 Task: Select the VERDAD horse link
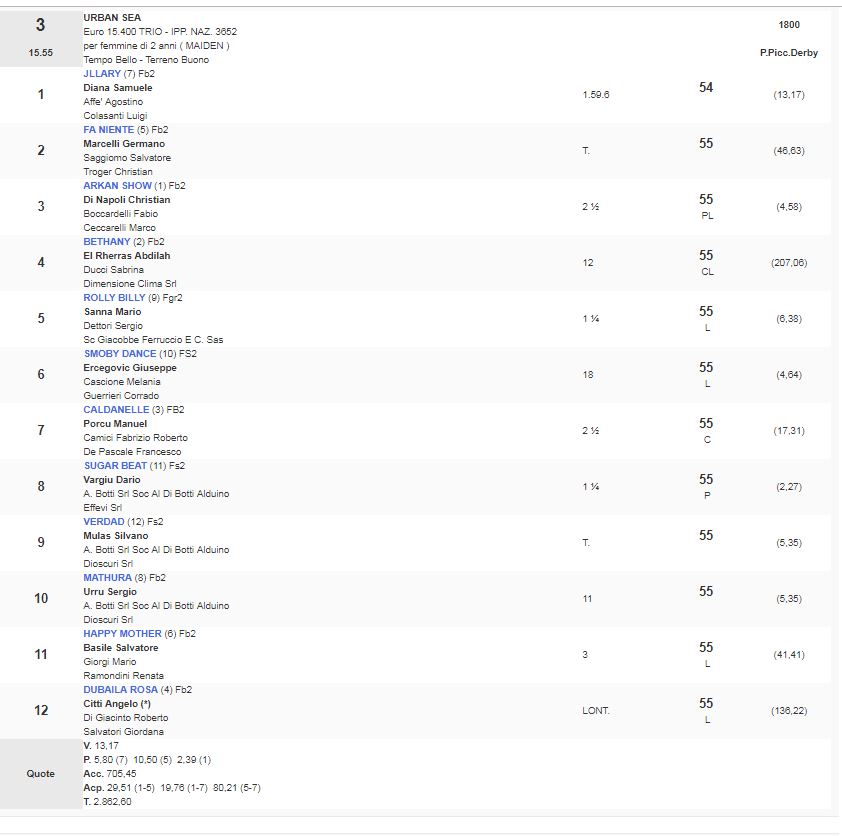pos(104,522)
